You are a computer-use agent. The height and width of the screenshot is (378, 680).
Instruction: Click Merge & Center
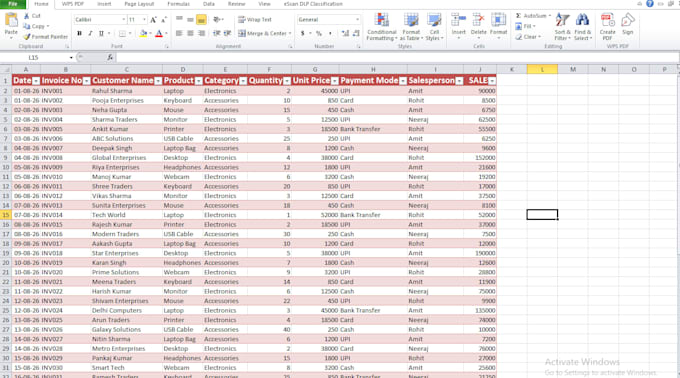tap(263, 33)
